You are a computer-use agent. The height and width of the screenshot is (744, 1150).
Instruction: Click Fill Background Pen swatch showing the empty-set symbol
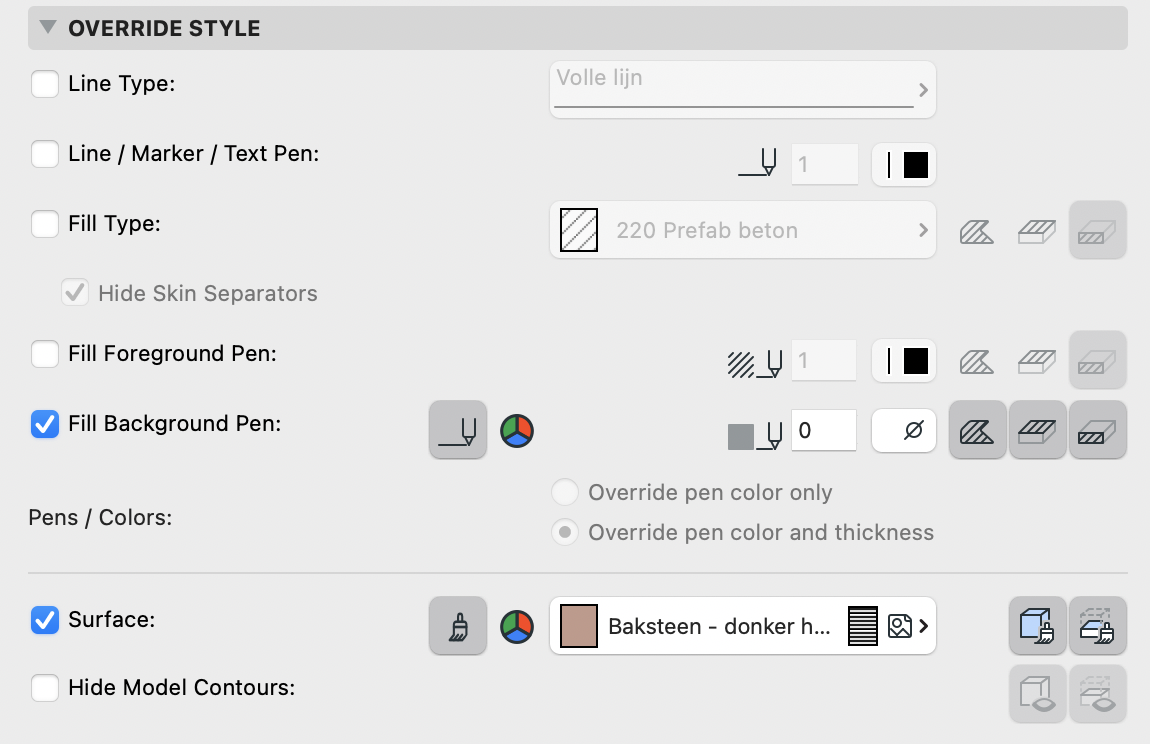click(x=904, y=430)
